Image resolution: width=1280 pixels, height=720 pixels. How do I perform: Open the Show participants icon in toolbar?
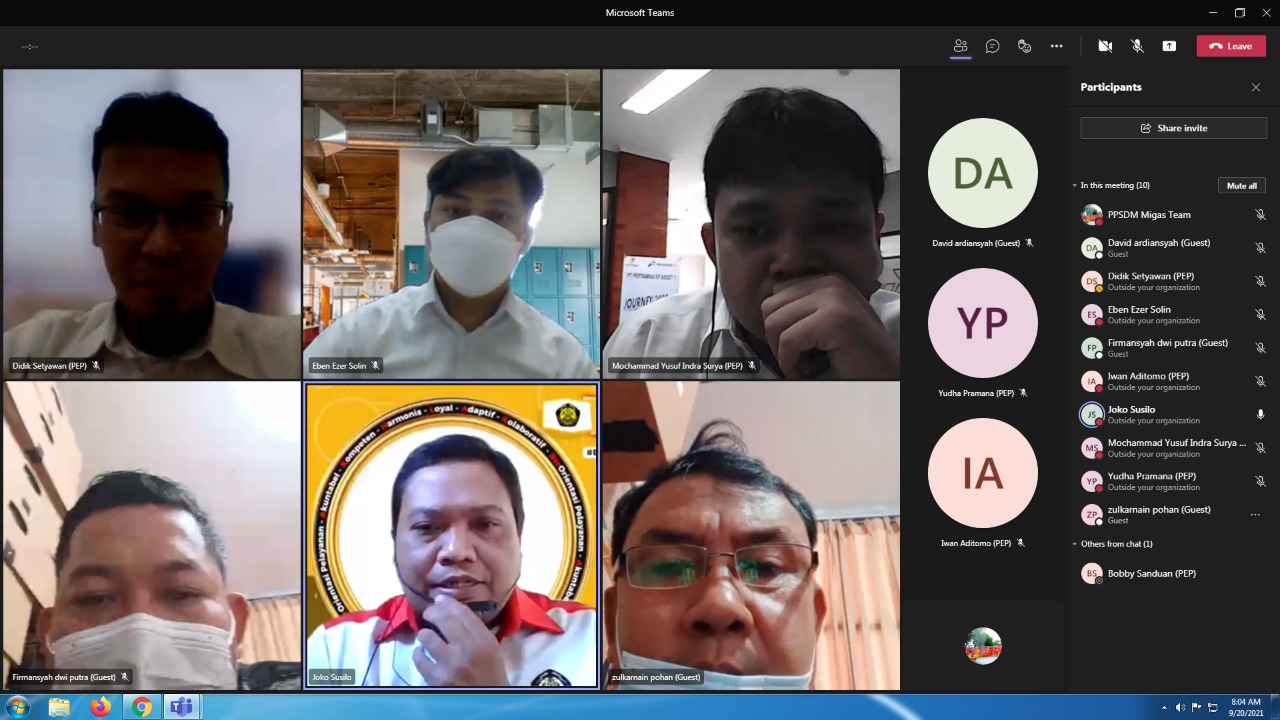[960, 46]
